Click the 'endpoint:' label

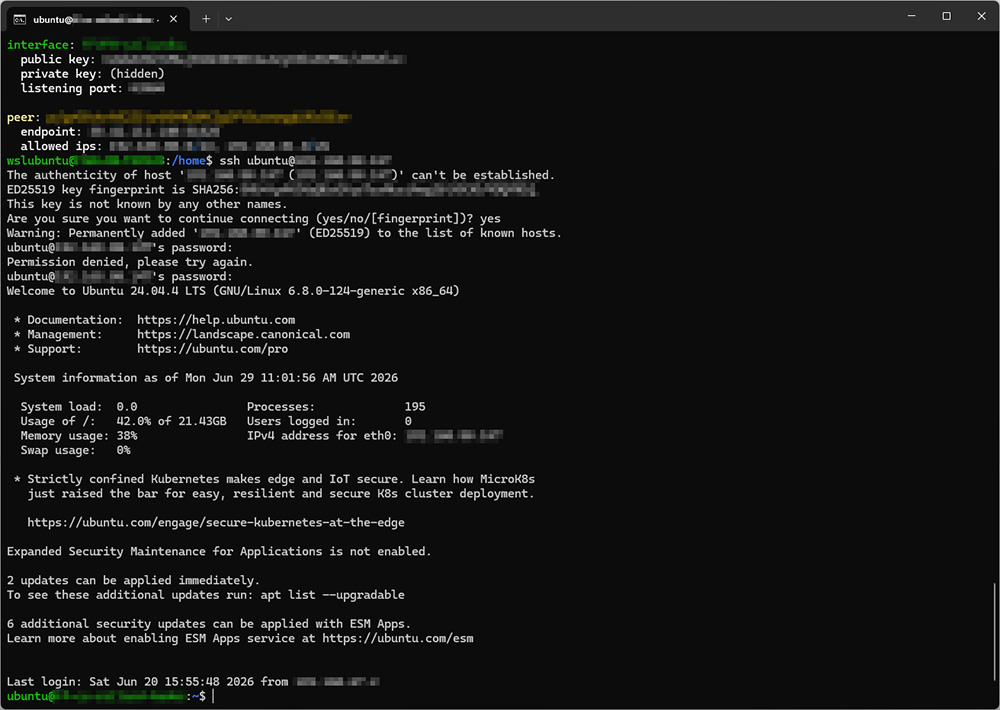(x=51, y=131)
